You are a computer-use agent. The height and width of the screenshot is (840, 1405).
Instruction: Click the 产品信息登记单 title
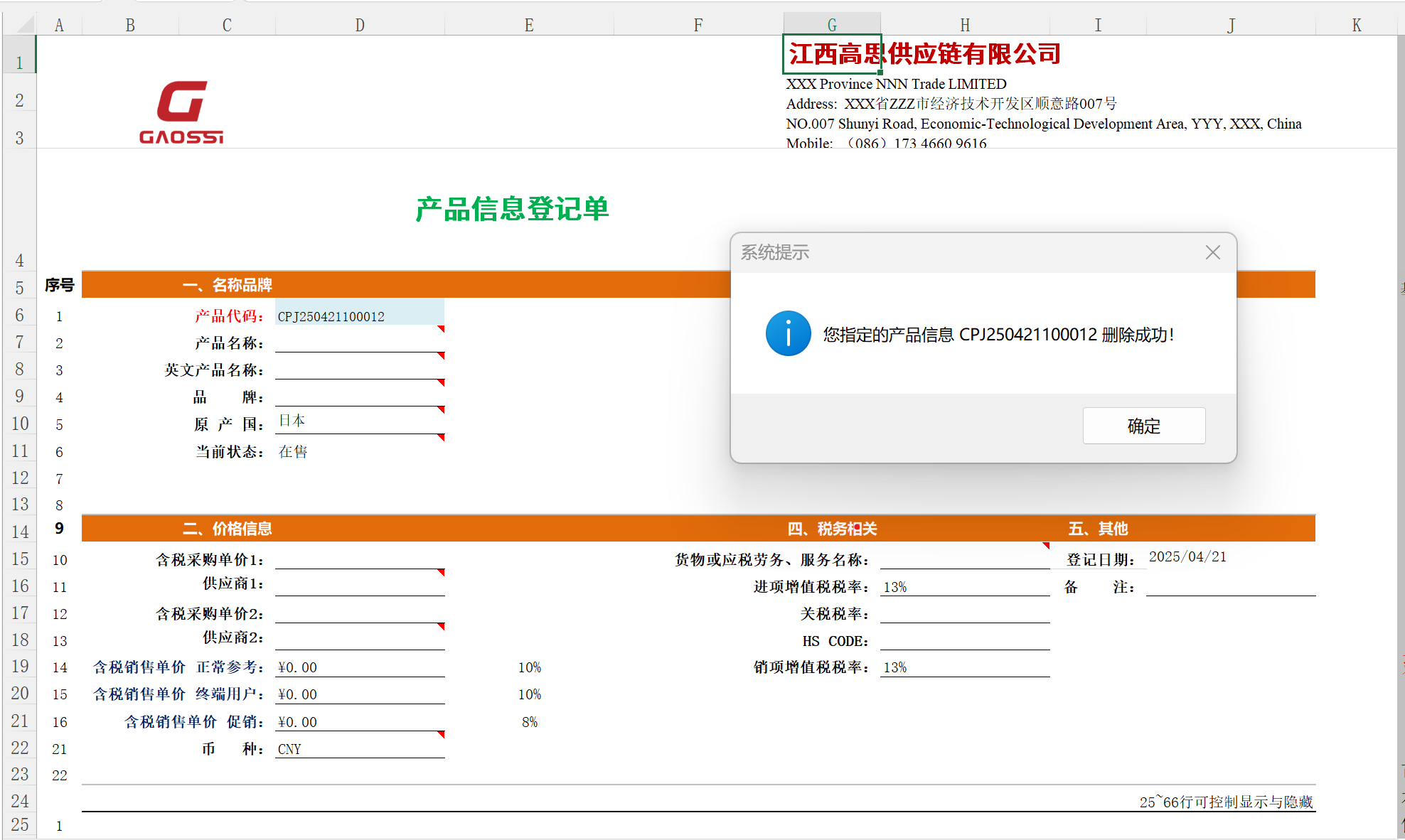coord(512,209)
